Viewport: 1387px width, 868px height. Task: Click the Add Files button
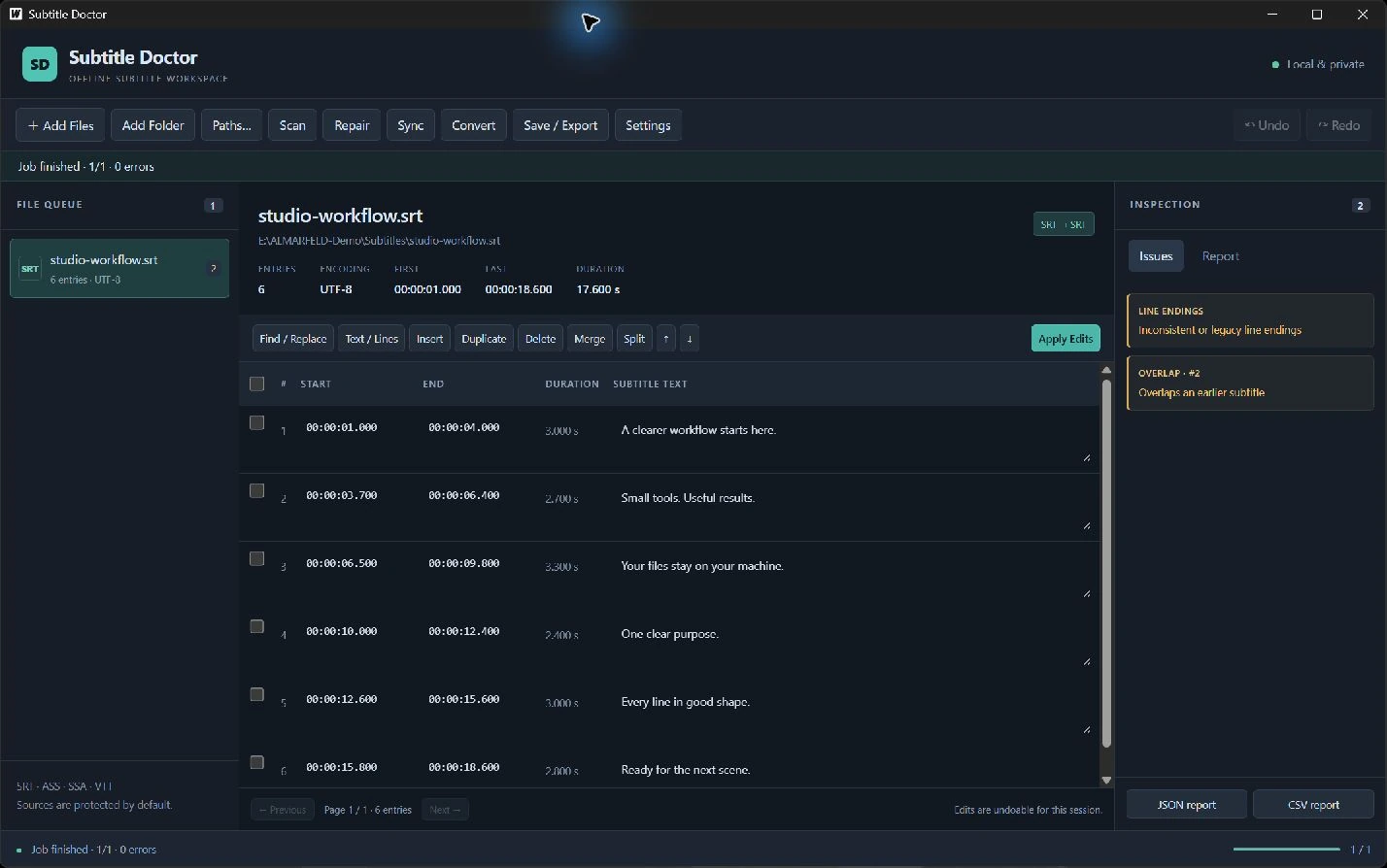60,125
